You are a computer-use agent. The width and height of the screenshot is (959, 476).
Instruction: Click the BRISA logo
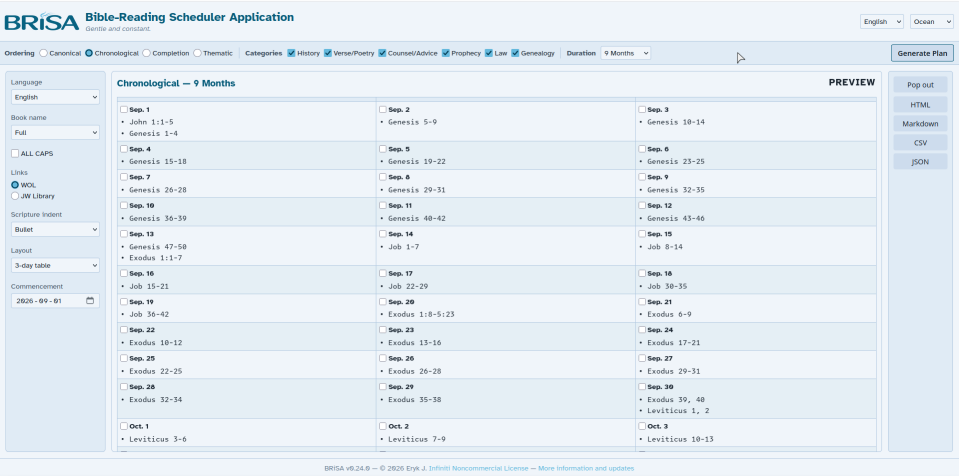[42, 21]
